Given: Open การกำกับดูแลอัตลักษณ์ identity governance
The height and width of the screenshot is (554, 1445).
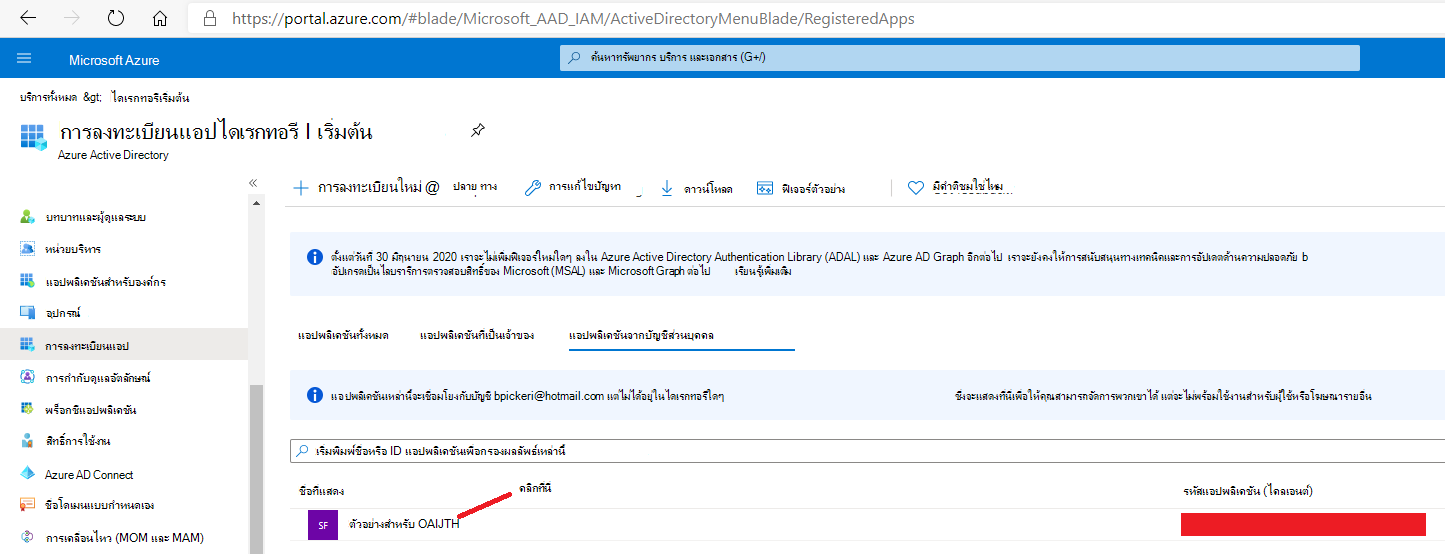Looking at the screenshot, I should (98, 378).
